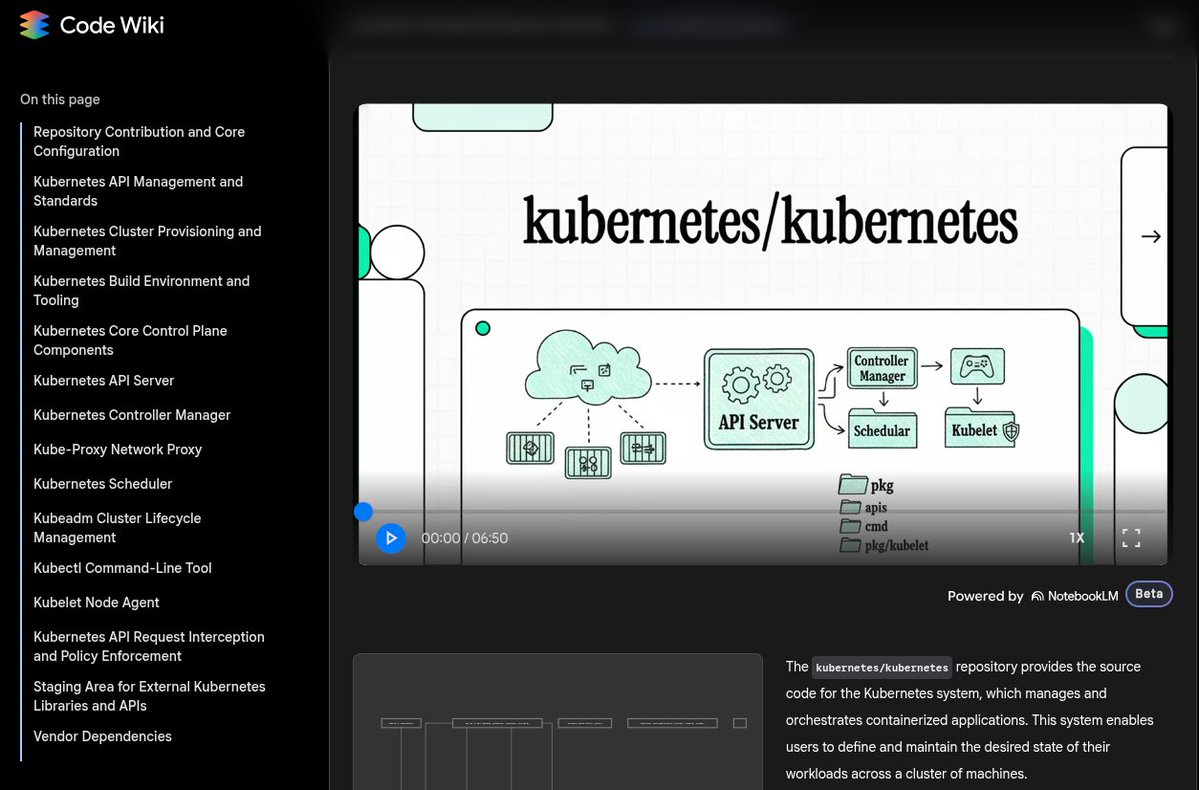Move the video progress slider handle

(x=363, y=512)
